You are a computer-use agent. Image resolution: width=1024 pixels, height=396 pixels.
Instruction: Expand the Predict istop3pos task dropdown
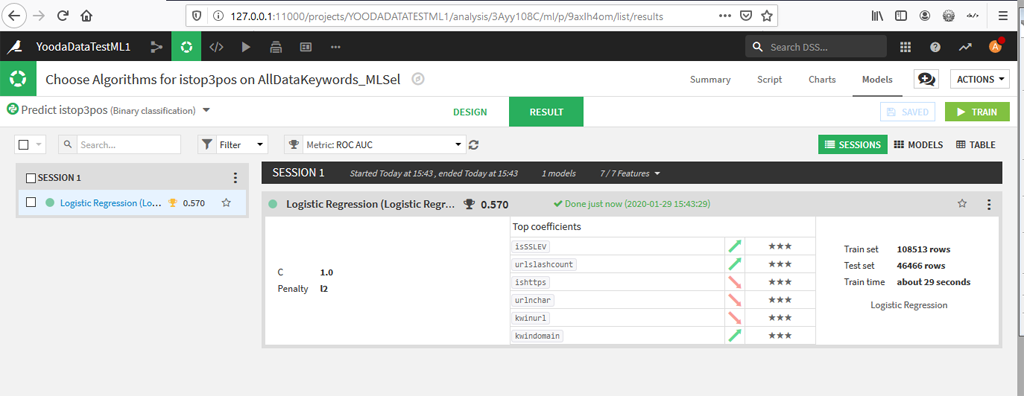tap(206, 110)
